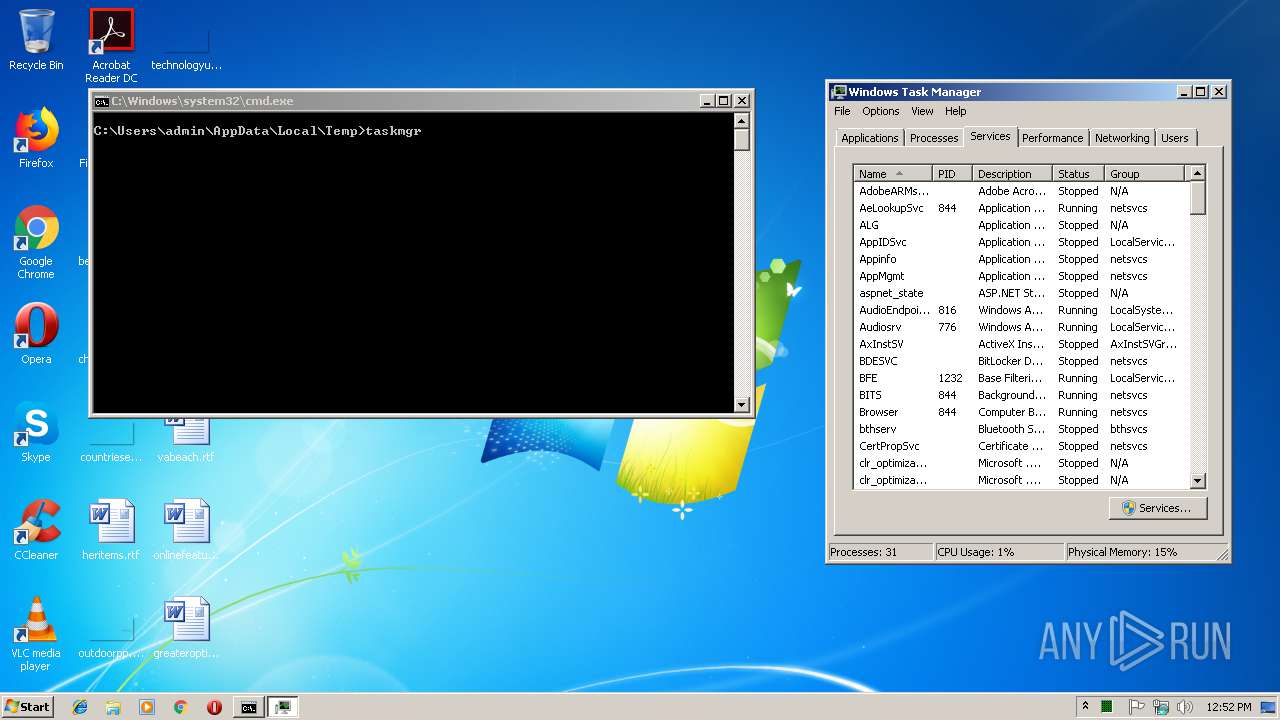Open the Start menu
Image resolution: width=1280 pixels, height=720 pixels.
pos(27,706)
